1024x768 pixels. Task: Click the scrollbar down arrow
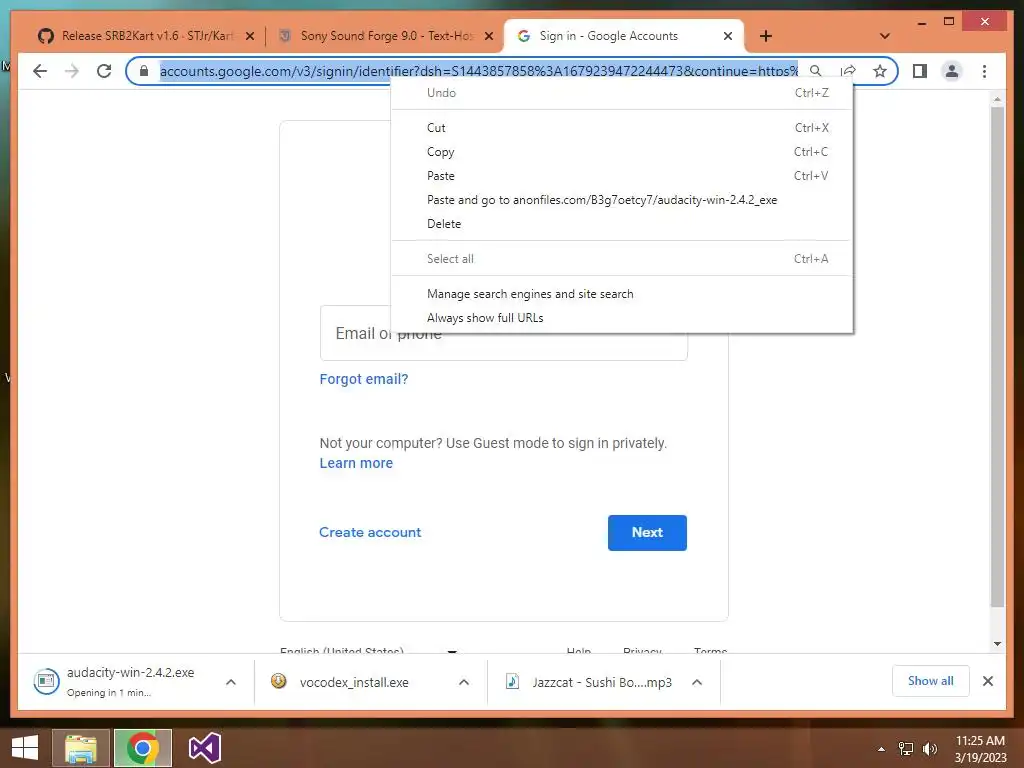pyautogui.click(x=997, y=644)
